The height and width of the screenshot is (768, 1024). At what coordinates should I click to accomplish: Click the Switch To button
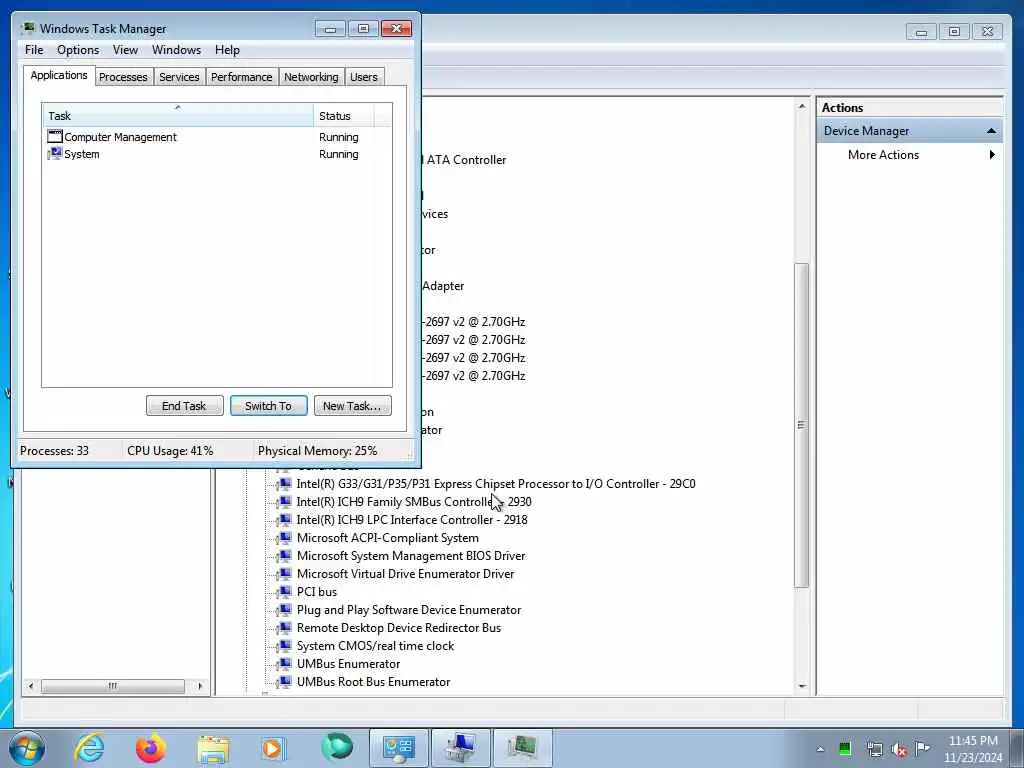268,406
